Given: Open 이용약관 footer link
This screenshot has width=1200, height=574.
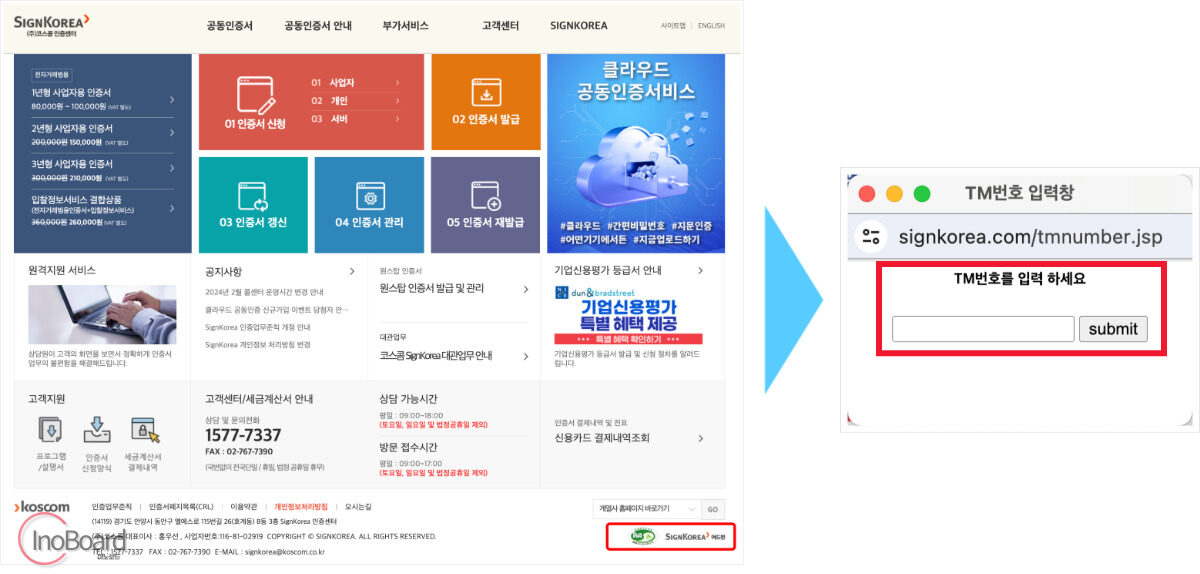Looking at the screenshot, I should [244, 507].
